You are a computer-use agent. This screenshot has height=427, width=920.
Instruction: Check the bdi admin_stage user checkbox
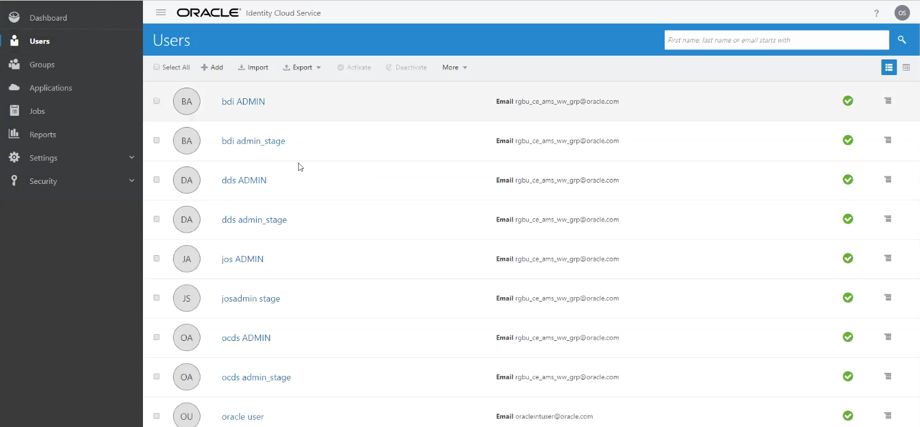click(x=157, y=140)
